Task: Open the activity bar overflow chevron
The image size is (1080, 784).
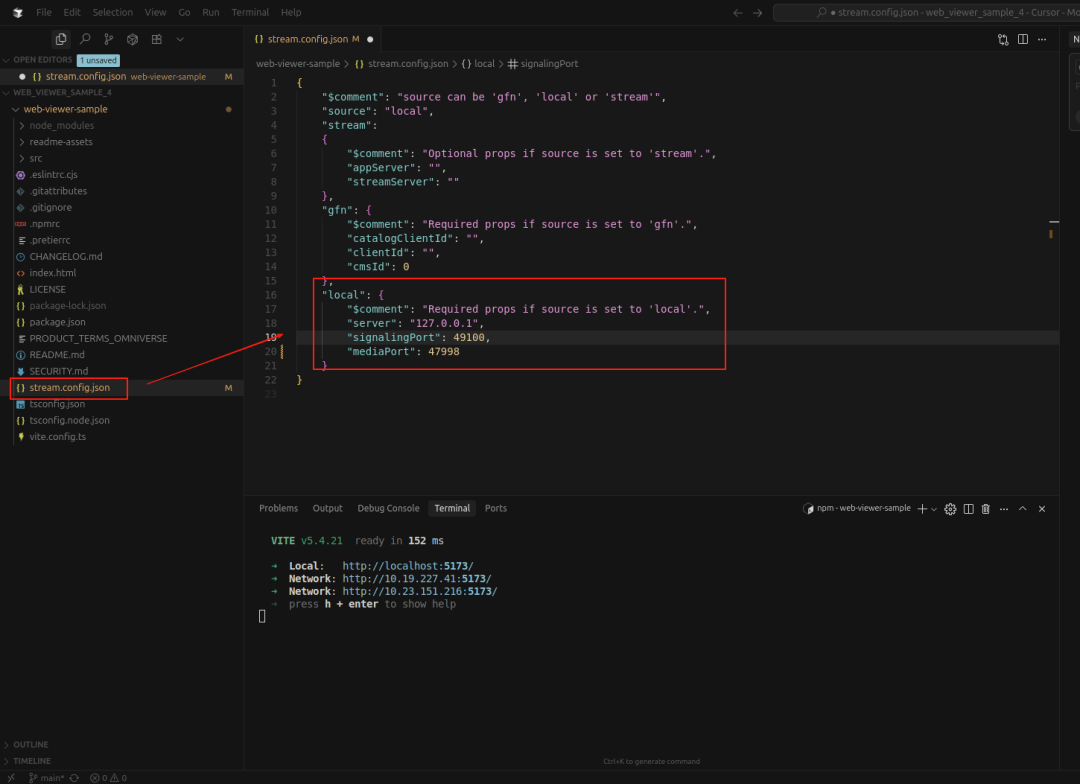Action: click(180, 39)
